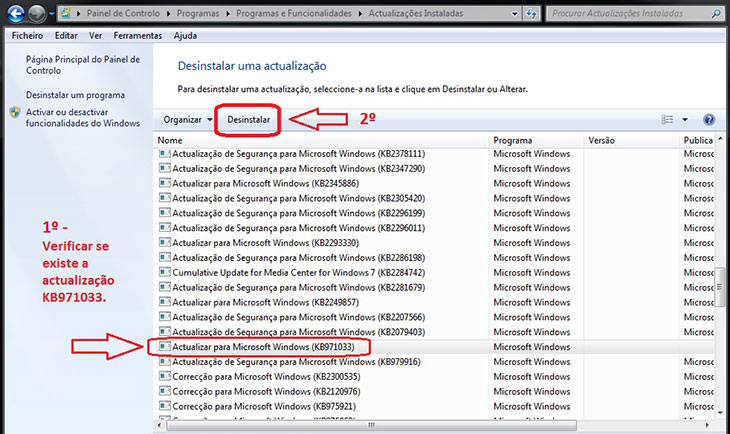Select Actualizar para Microsoft Windows (KB971033)

pos(263,347)
